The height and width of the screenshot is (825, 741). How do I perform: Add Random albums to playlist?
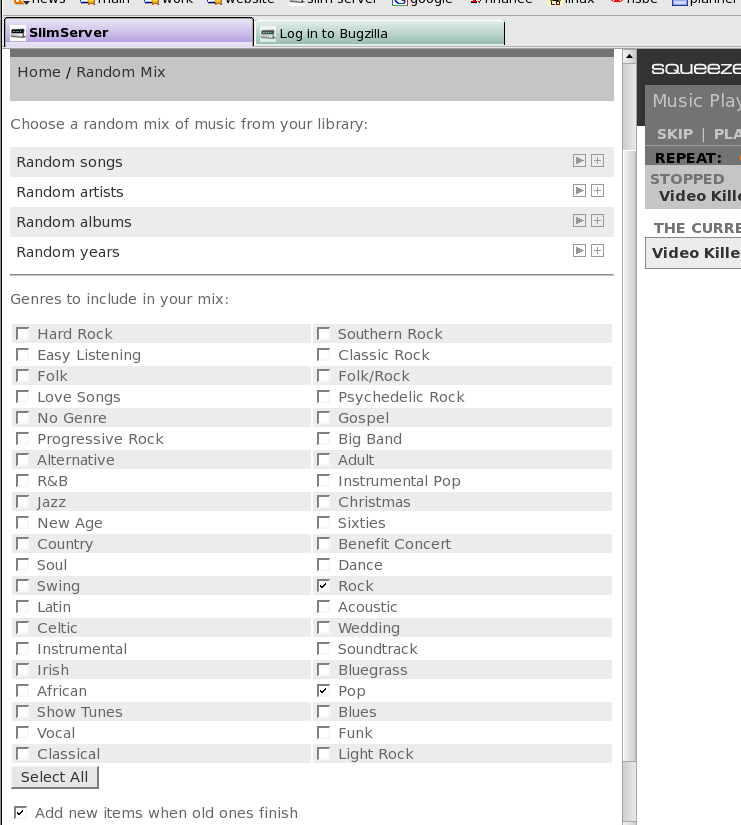point(597,221)
